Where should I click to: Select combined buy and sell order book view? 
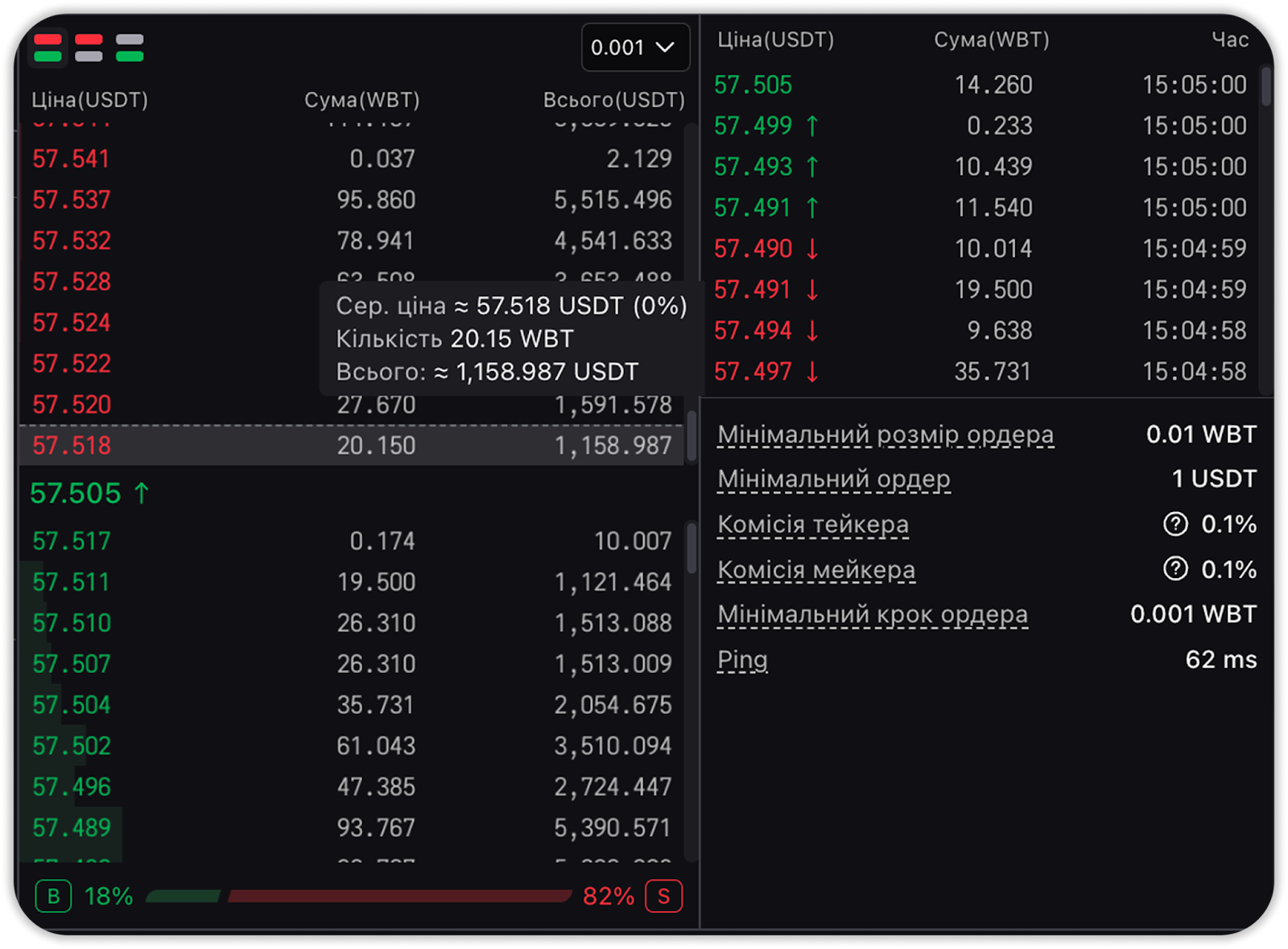click(48, 47)
